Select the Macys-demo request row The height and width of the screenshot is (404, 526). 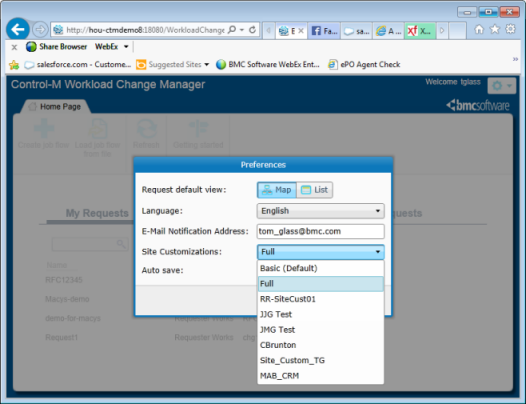(x=67, y=299)
